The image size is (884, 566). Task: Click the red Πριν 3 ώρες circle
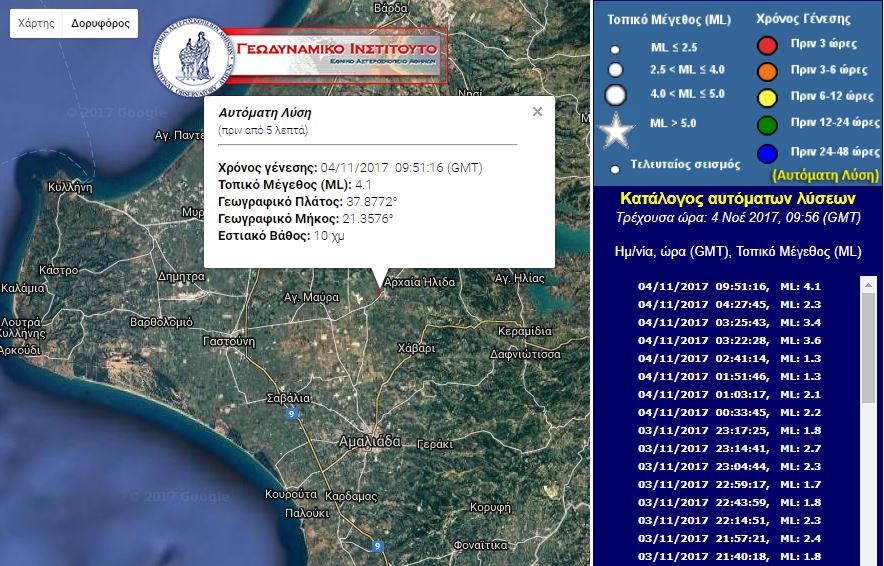pyautogui.click(x=767, y=44)
